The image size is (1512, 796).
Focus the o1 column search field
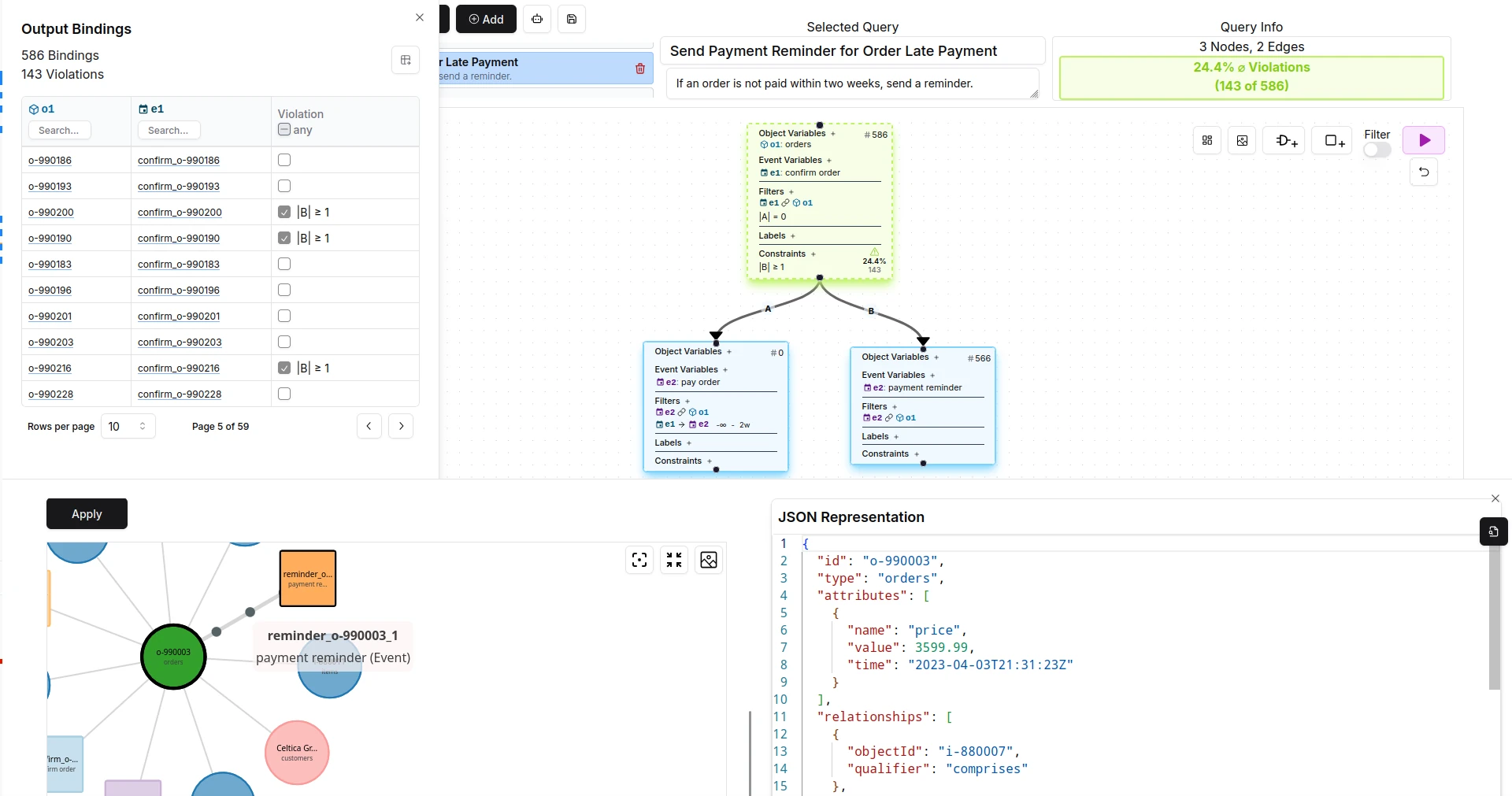tap(60, 130)
